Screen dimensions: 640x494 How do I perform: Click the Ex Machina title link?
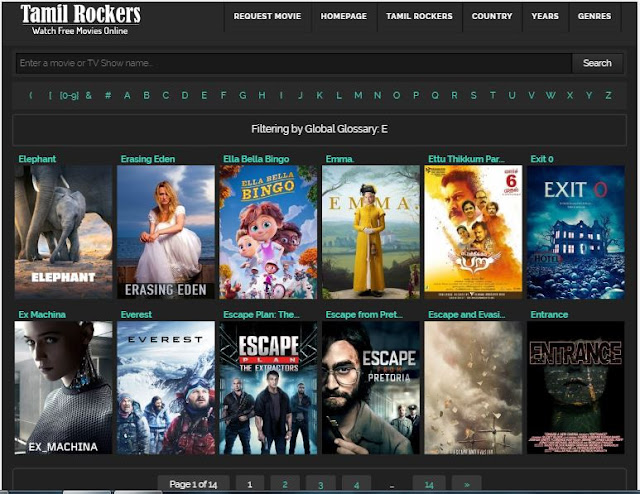(x=42, y=314)
